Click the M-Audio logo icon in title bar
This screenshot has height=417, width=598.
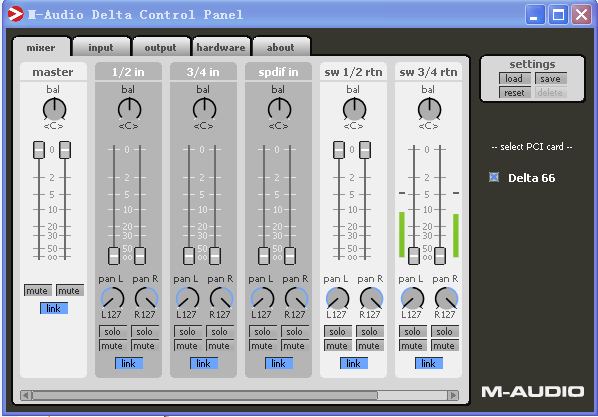coord(15,14)
